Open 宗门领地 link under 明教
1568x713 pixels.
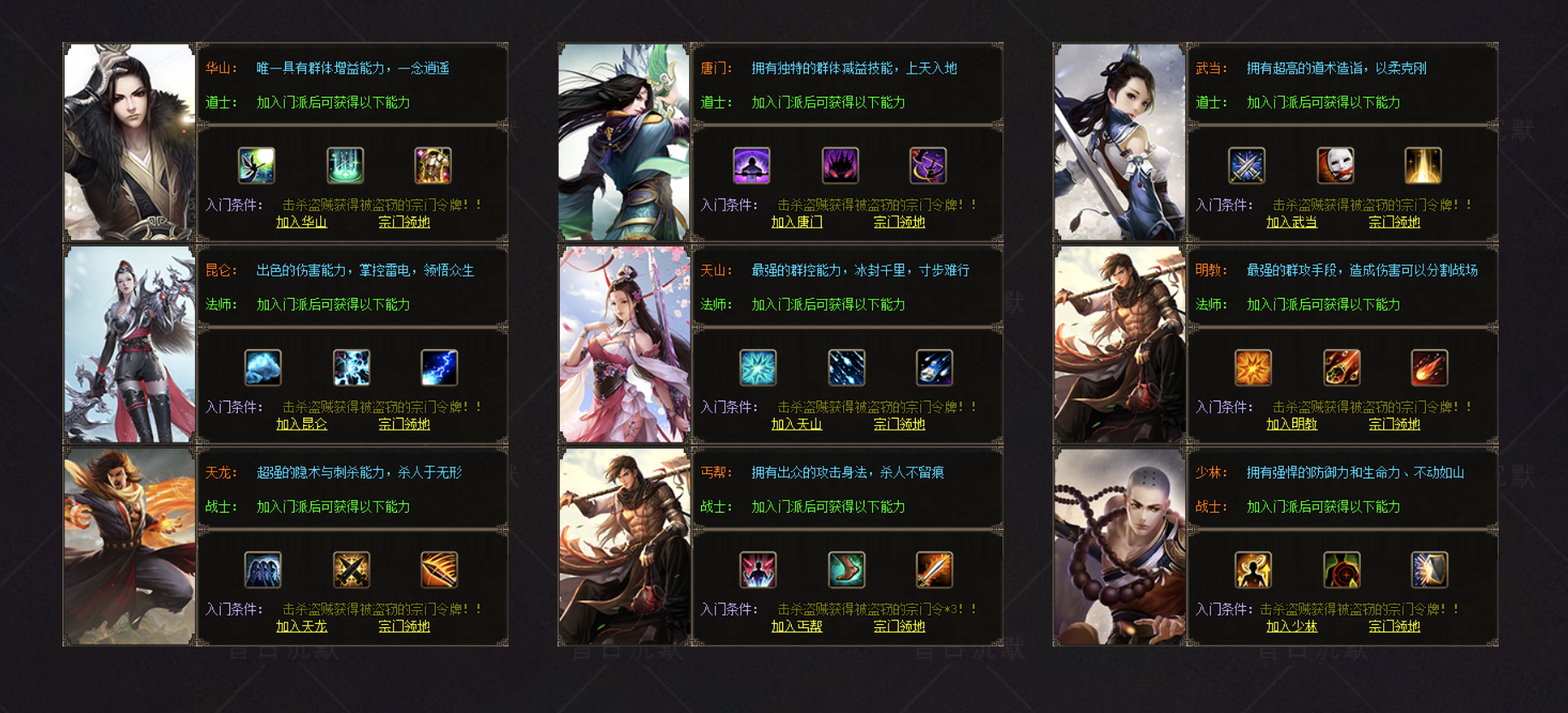1394,424
